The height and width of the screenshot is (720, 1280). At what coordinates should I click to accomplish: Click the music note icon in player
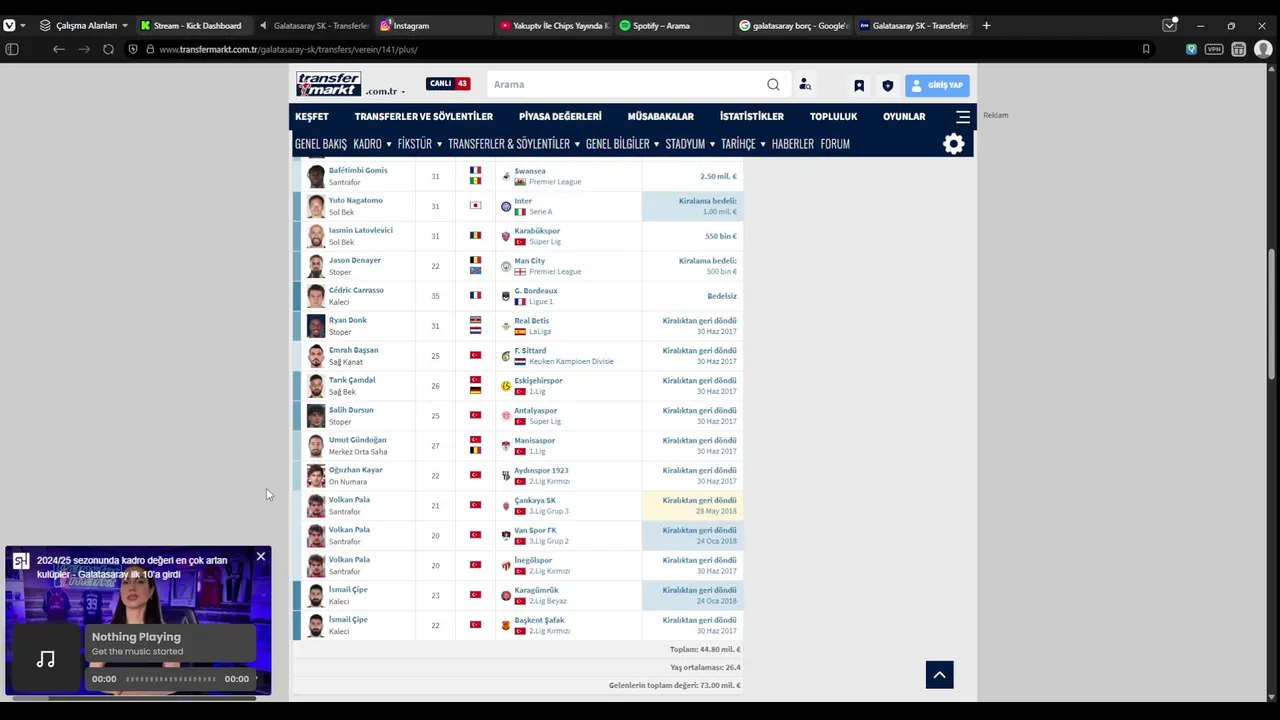(x=46, y=658)
